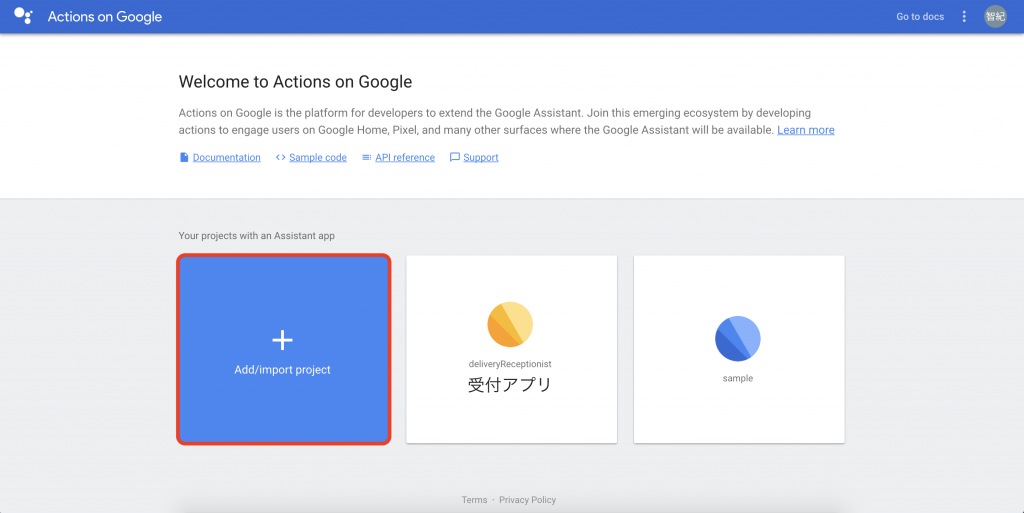This screenshot has width=1024, height=513.
Task: Open the Documentation link
Action: [227, 157]
